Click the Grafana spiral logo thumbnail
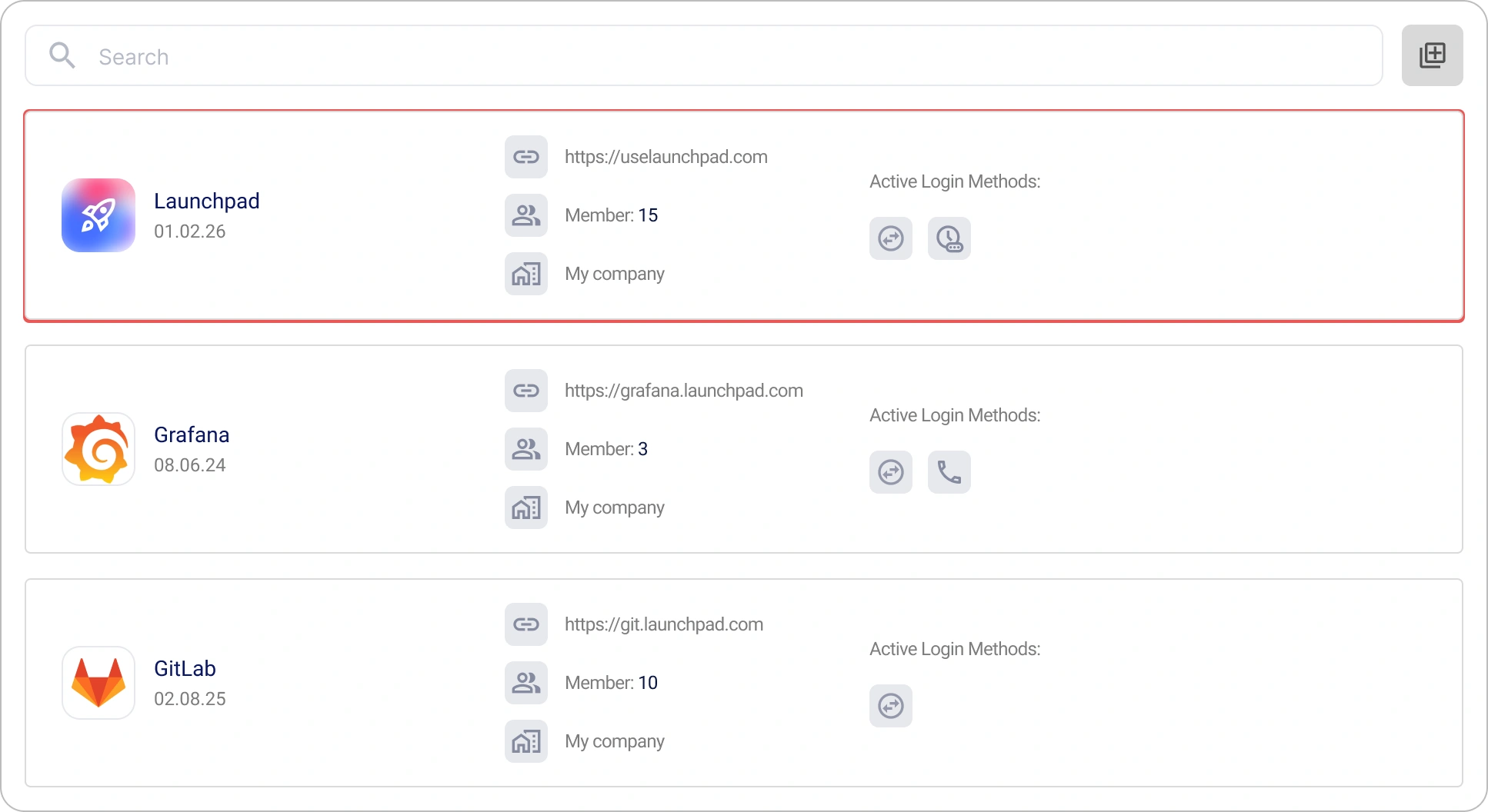Screen dimensions: 1488x812 pyautogui.click(x=98, y=448)
